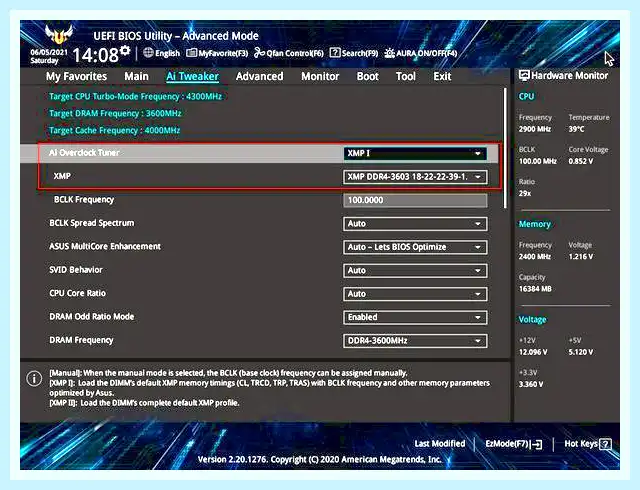
Task: Click the Version 2.20.1276 copyright text
Action: coord(320,459)
